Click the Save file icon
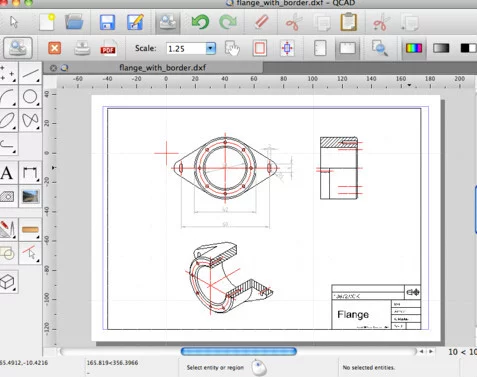The image size is (477, 377). 107,22
